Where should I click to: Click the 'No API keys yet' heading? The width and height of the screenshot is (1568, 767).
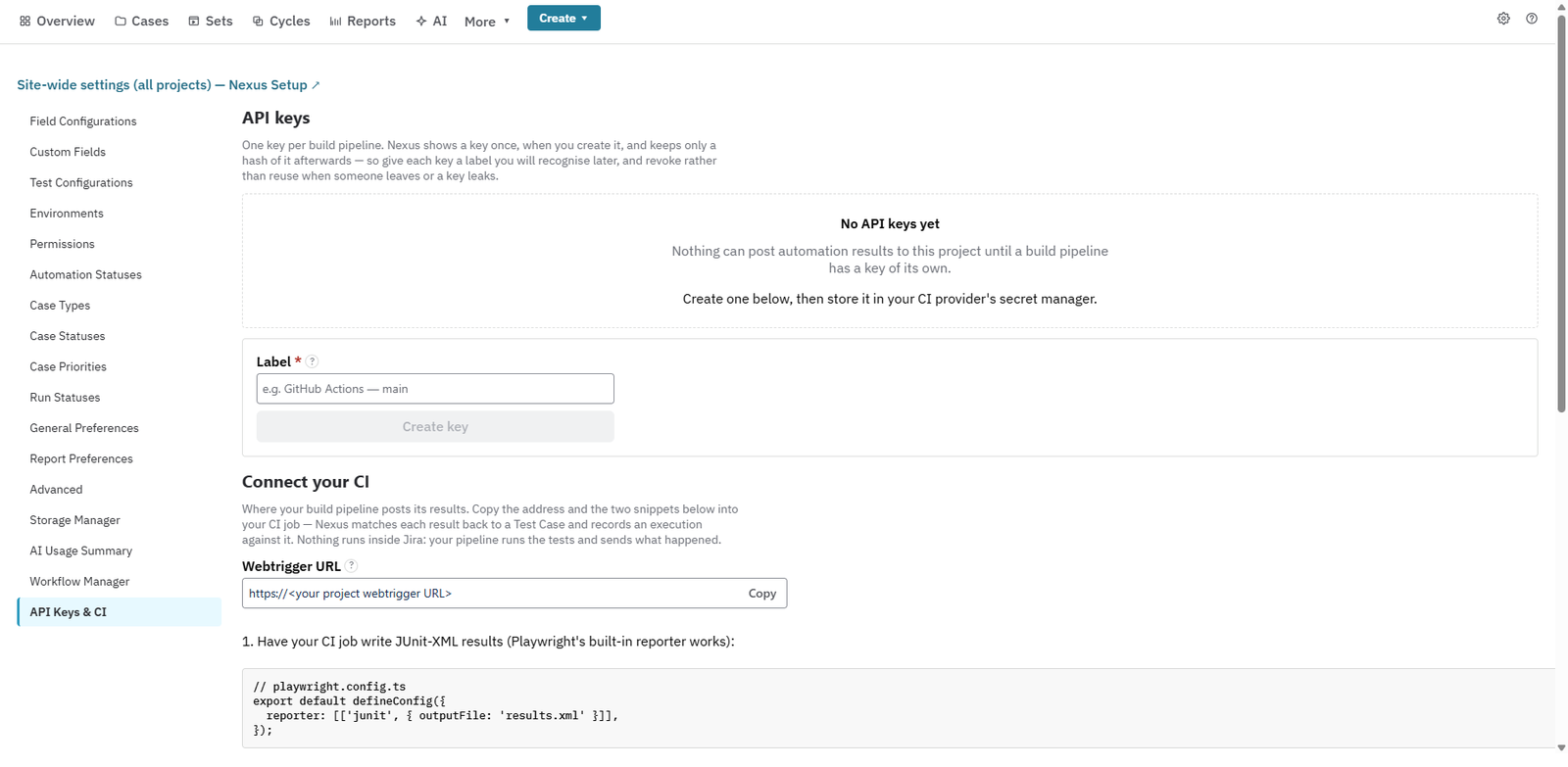coord(890,224)
